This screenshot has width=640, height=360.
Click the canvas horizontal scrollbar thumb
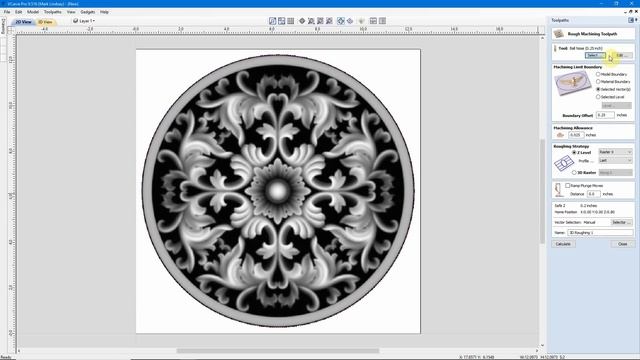pos(278,351)
